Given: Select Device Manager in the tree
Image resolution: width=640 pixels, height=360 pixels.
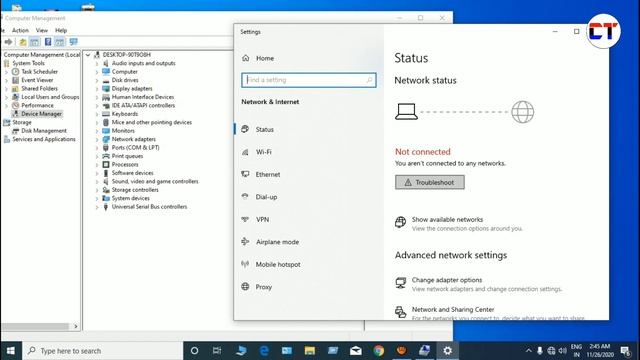Looking at the screenshot, I should 41,114.
